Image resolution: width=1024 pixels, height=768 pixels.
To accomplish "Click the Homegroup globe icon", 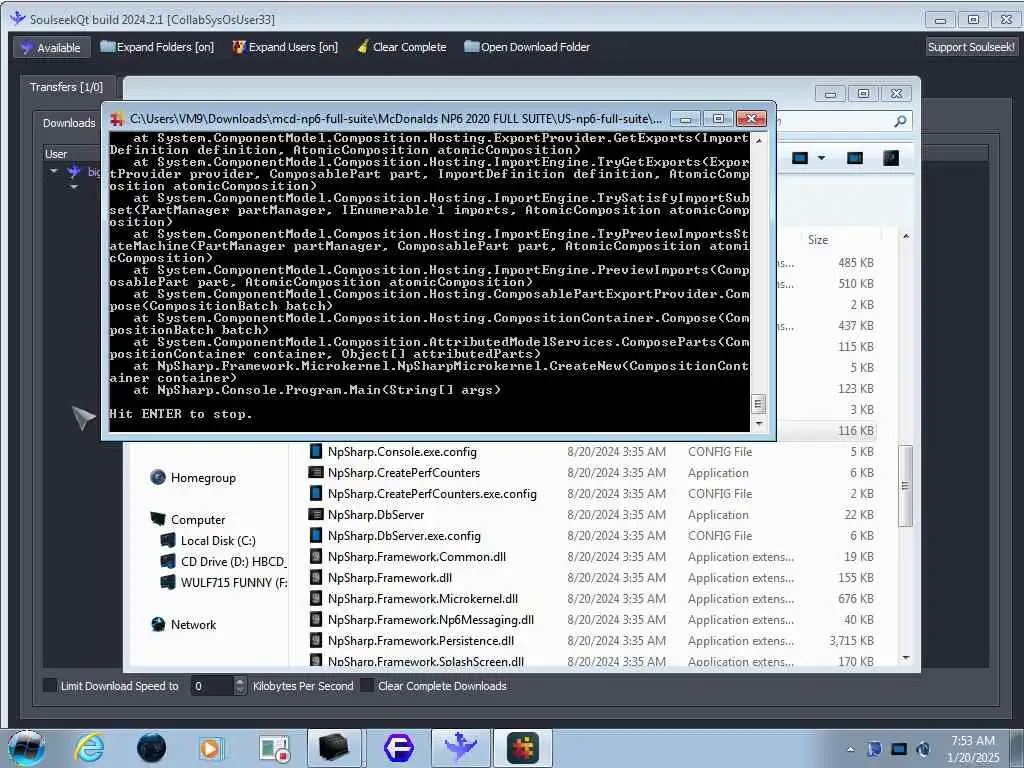I will pos(158,477).
